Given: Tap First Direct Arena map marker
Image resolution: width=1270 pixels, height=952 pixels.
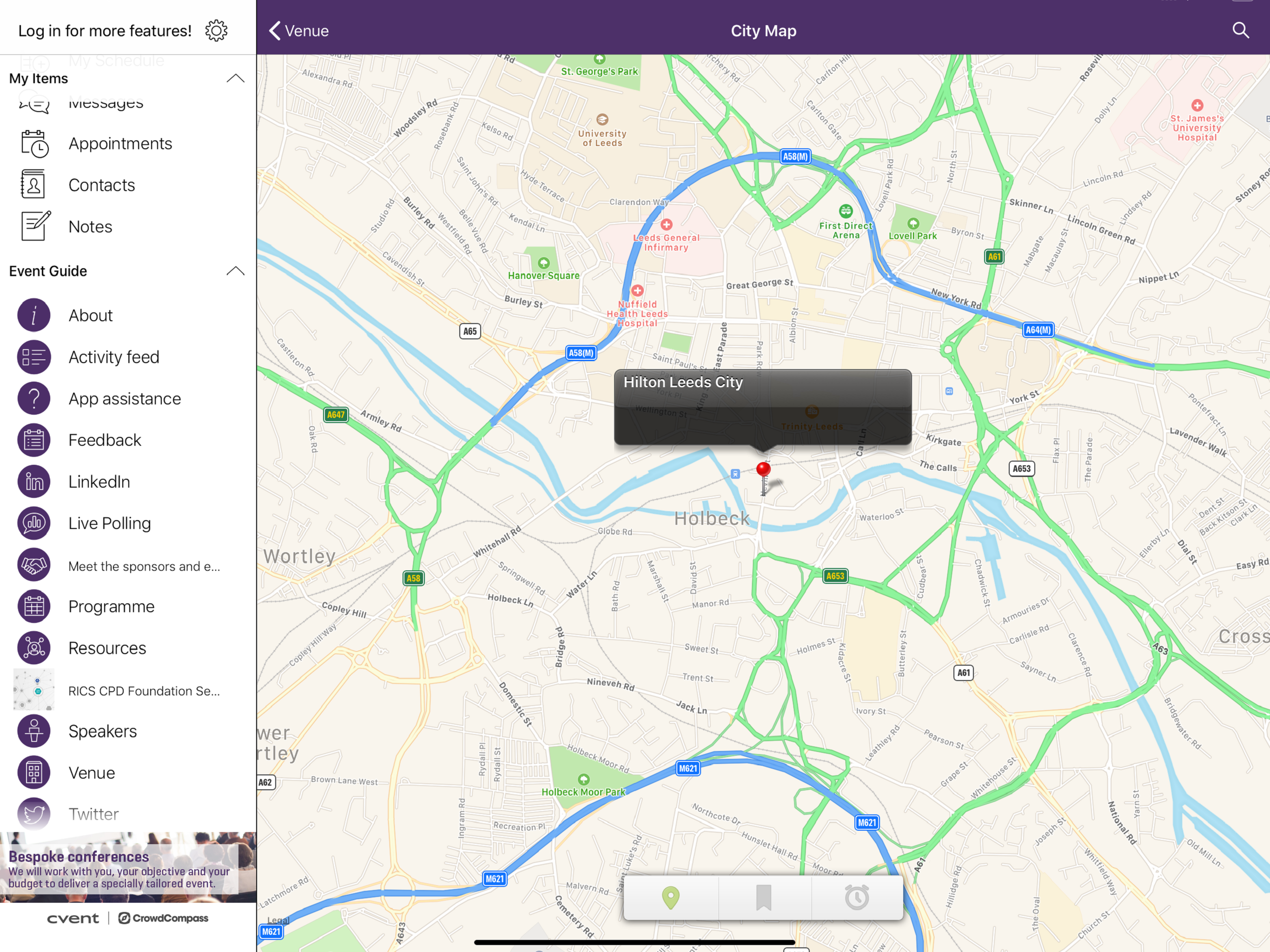Looking at the screenshot, I should click(x=846, y=211).
